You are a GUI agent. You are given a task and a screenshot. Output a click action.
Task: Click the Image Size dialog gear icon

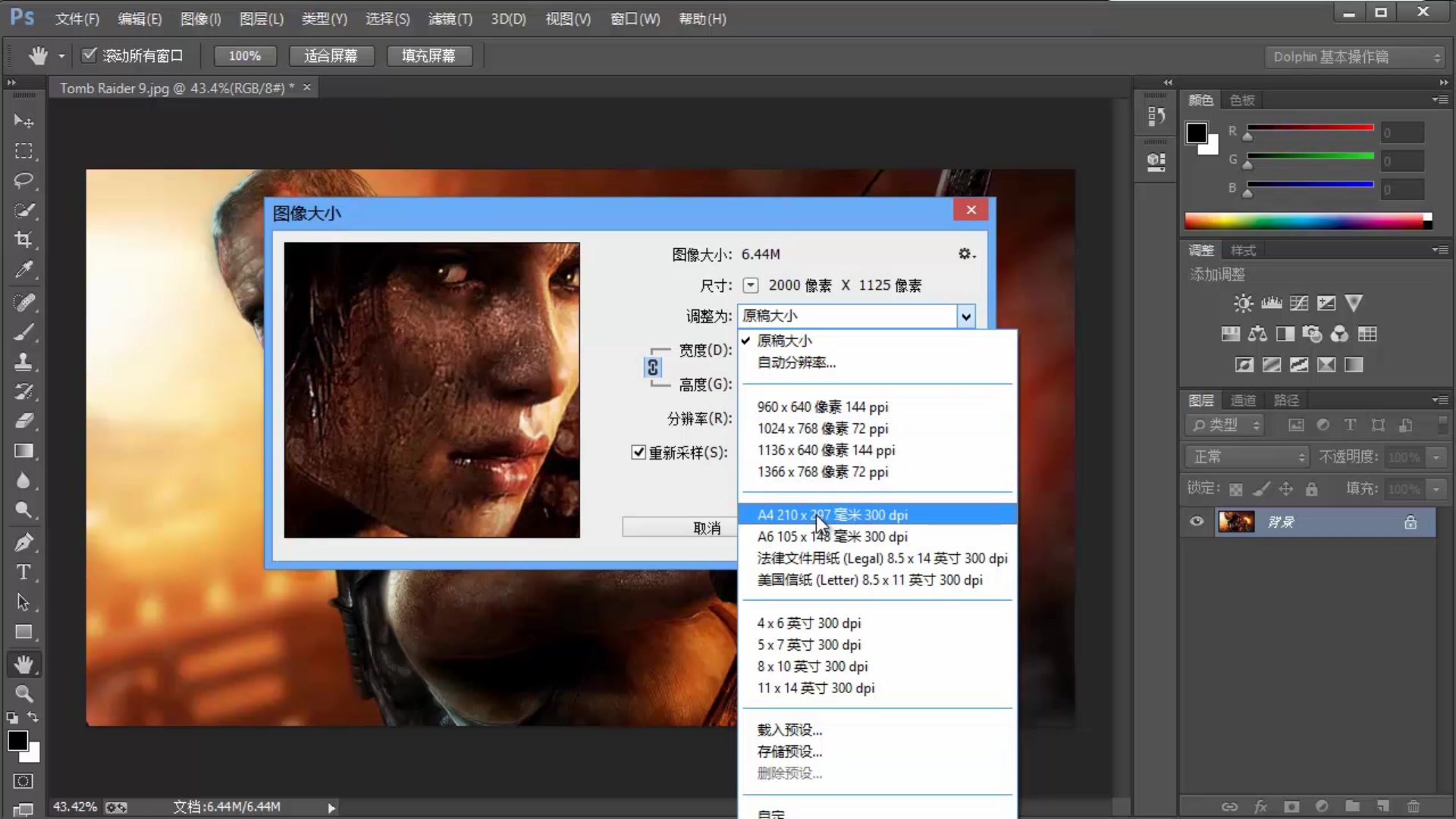965,254
